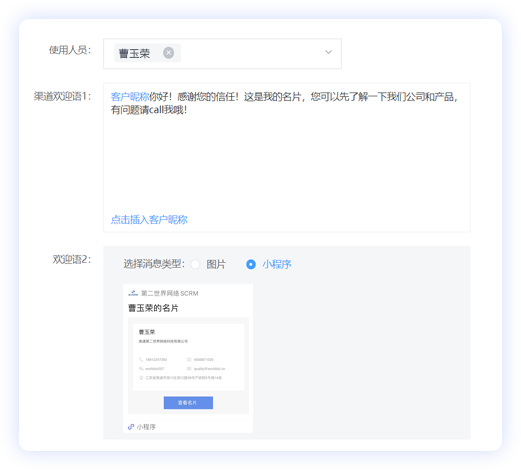Click the location pin icon on the card
Screen dimensions: 521x470
141,378
